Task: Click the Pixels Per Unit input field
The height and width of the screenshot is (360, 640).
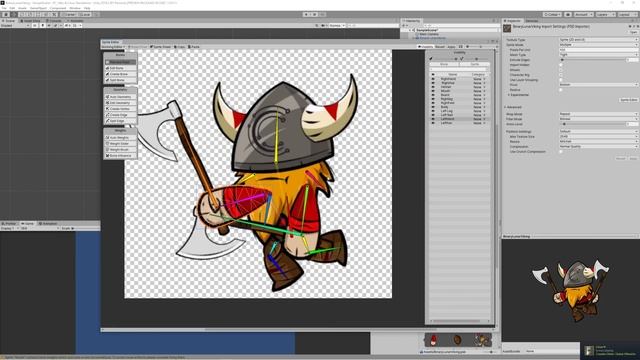Action: (x=598, y=50)
